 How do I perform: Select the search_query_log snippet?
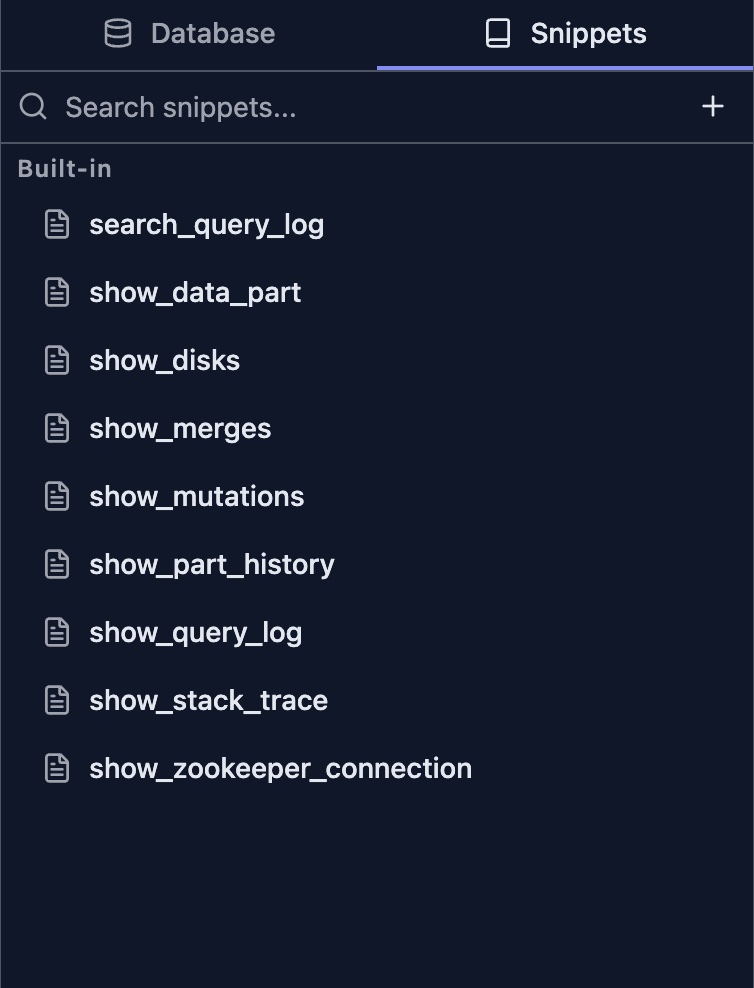point(206,224)
